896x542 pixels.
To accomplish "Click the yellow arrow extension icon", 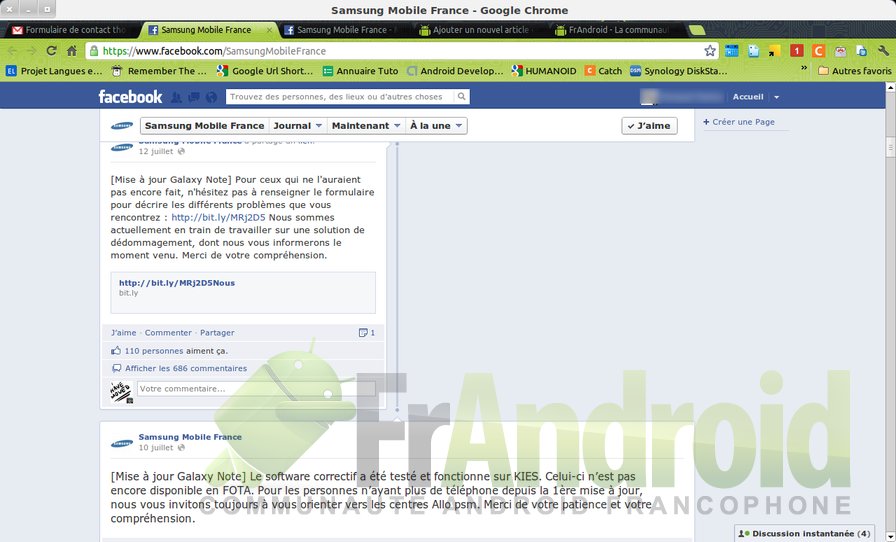I will point(775,51).
